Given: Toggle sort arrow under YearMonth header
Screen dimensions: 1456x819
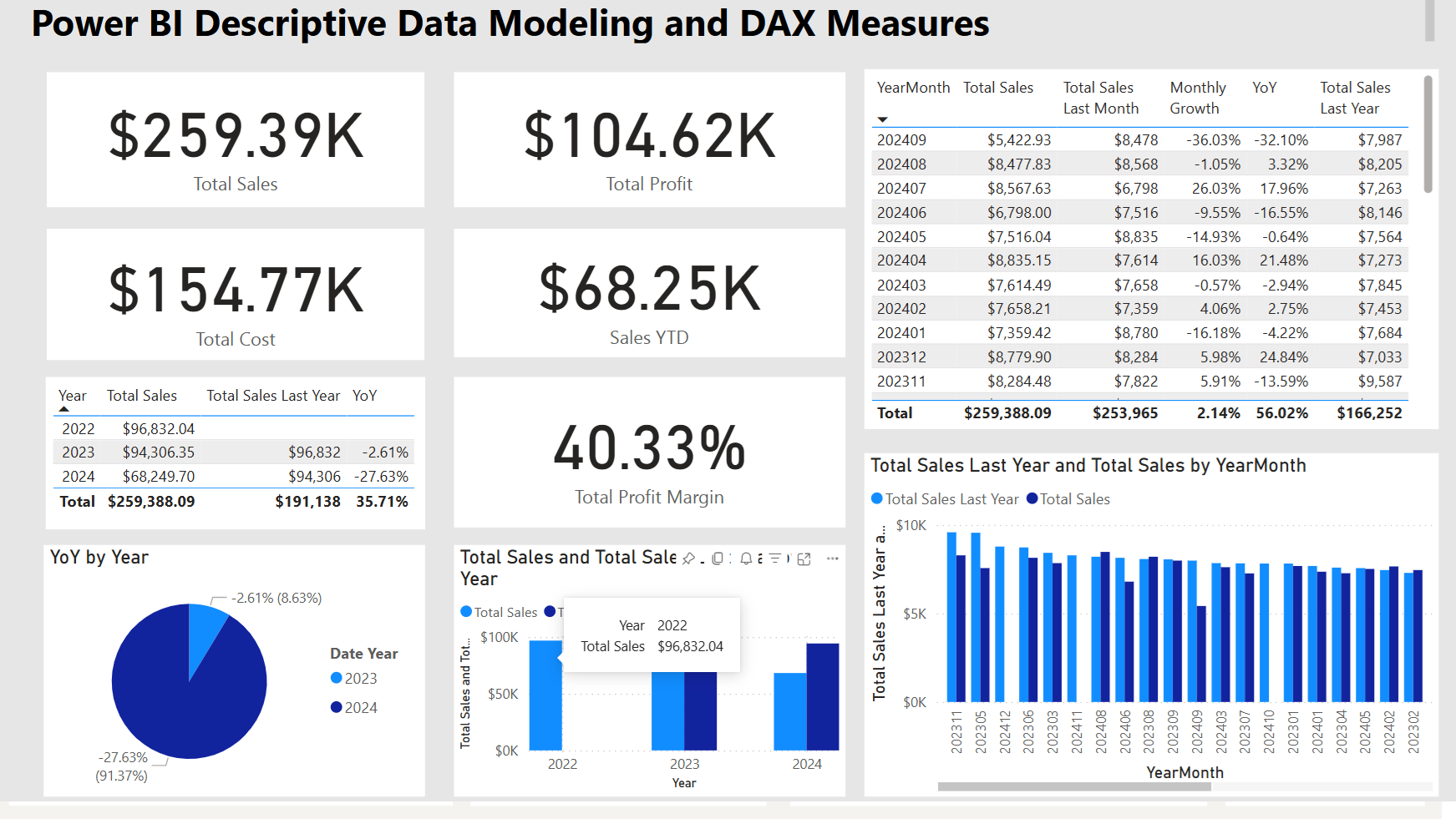Looking at the screenshot, I should click(882, 119).
